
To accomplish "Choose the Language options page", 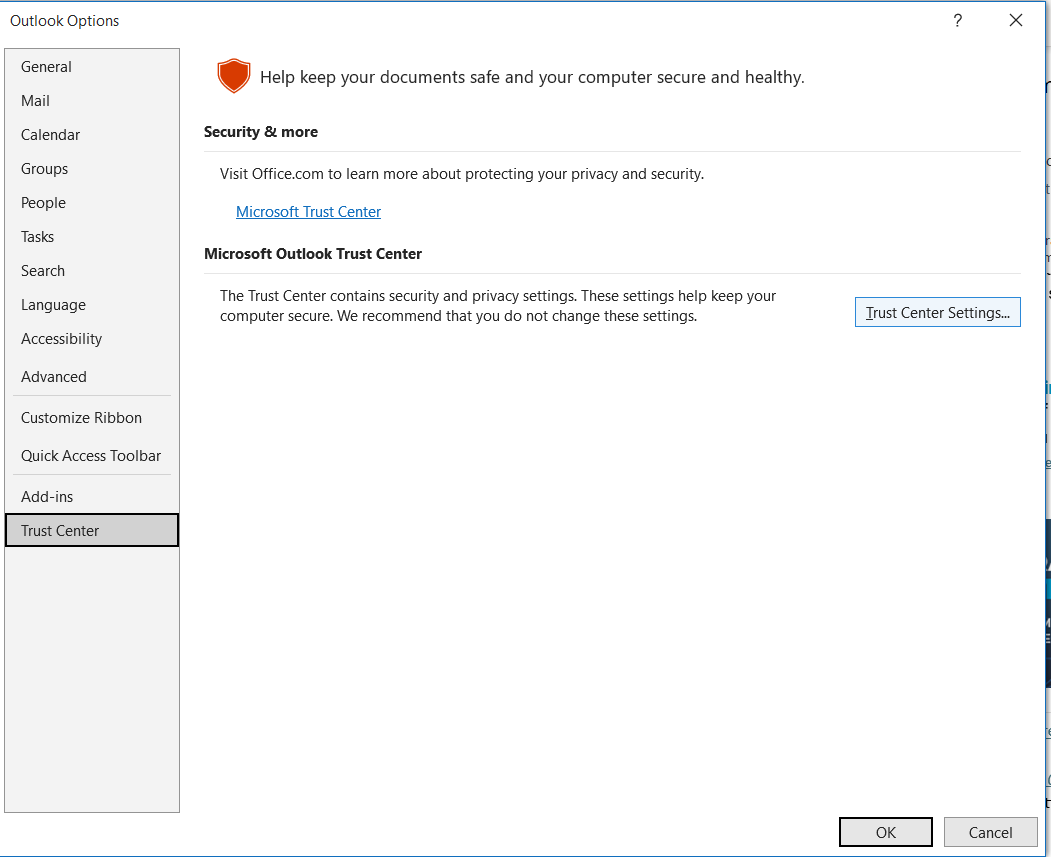I will [x=92, y=305].
